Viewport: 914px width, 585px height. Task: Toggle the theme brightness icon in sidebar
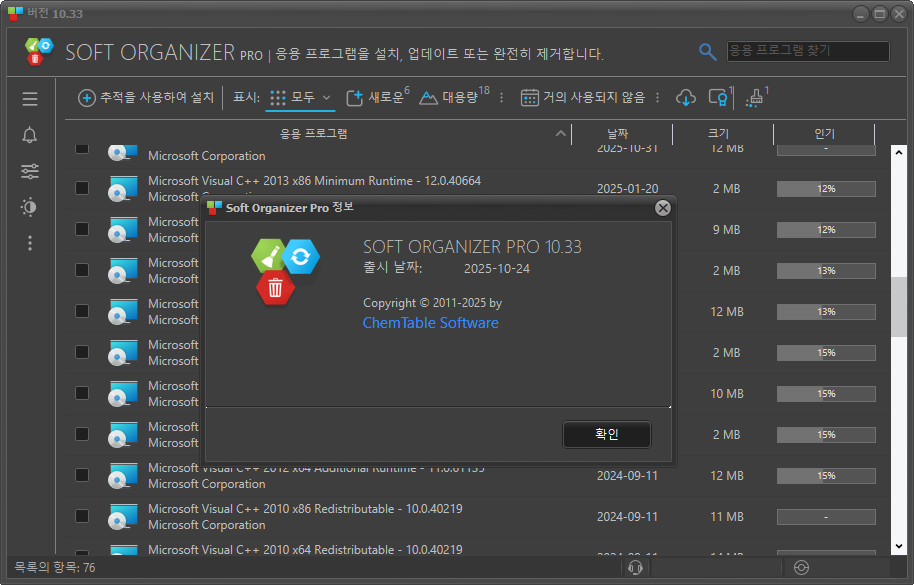click(x=29, y=207)
